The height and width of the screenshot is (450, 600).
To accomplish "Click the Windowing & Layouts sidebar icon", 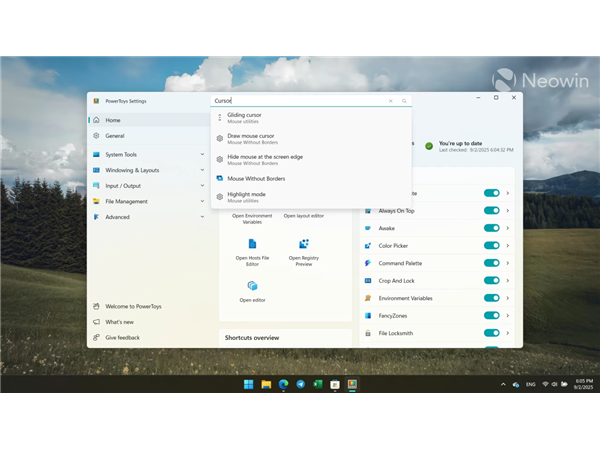I will 96,170.
